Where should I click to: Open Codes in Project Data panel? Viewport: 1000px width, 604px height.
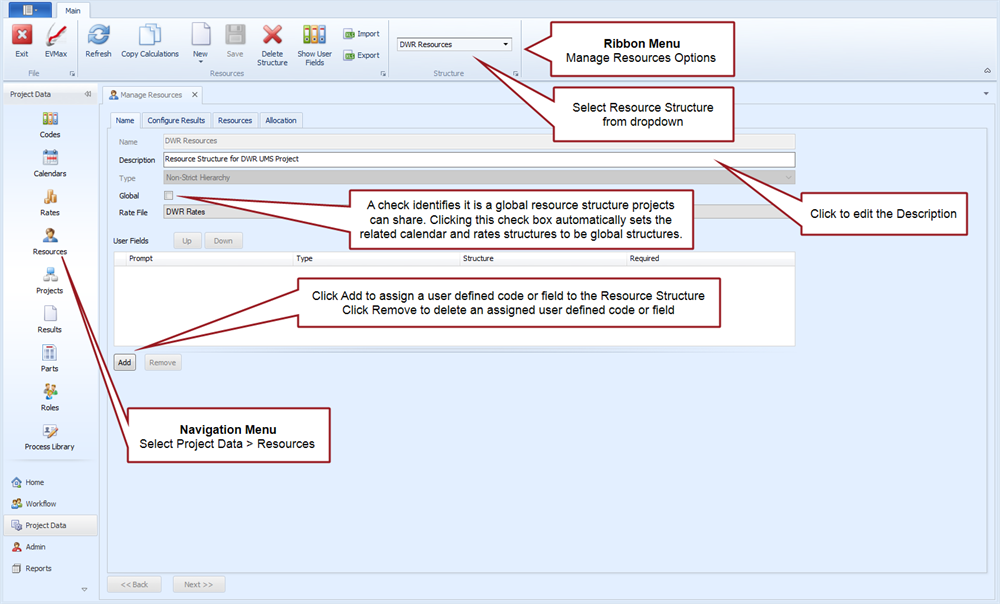(x=50, y=124)
